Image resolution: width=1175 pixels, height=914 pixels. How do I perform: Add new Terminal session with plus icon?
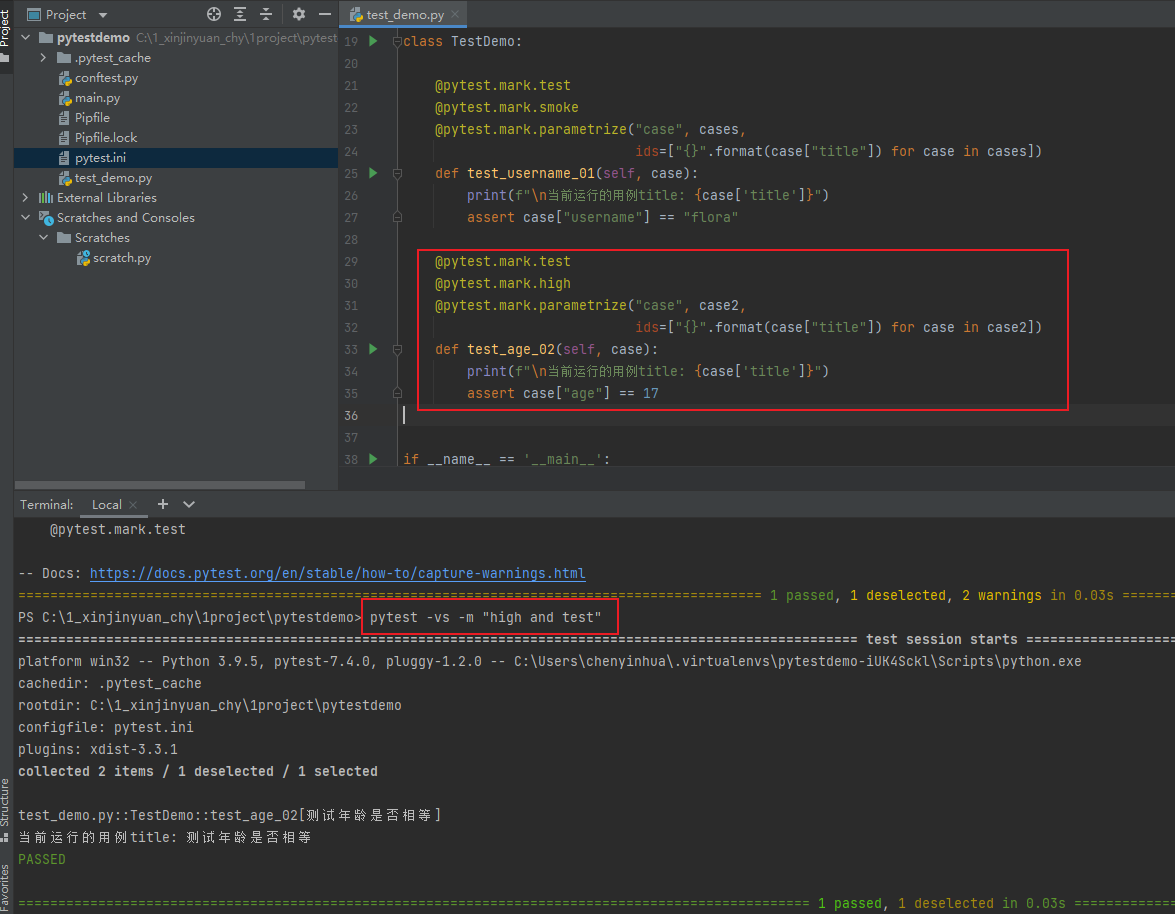[x=162, y=504]
